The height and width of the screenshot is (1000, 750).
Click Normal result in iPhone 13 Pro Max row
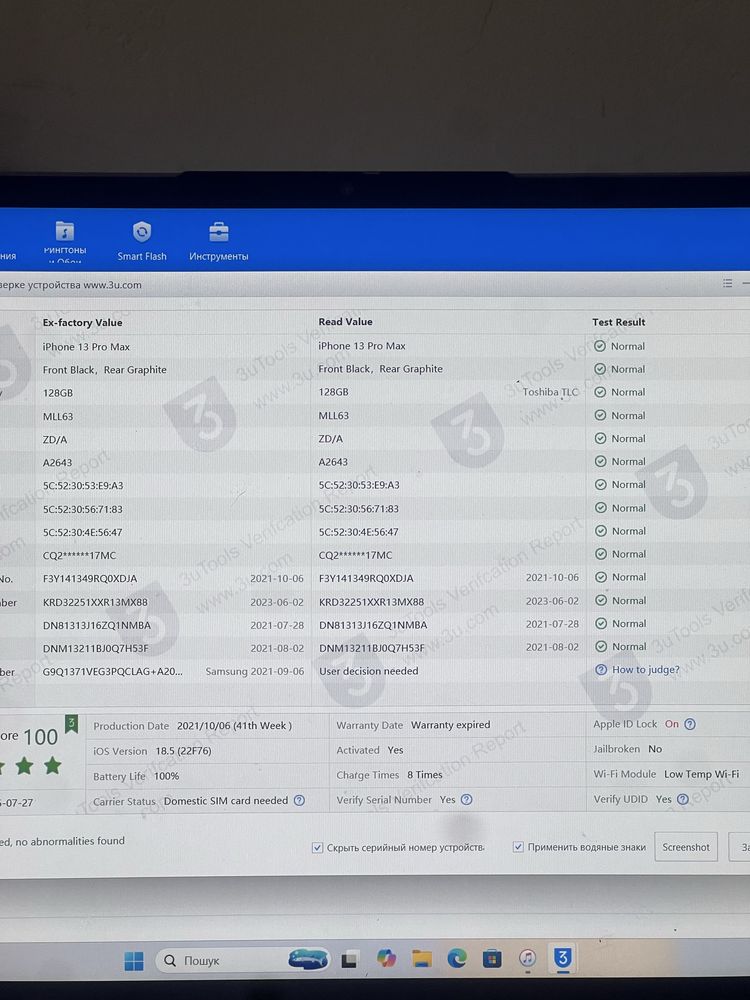pyautogui.click(x=619, y=346)
